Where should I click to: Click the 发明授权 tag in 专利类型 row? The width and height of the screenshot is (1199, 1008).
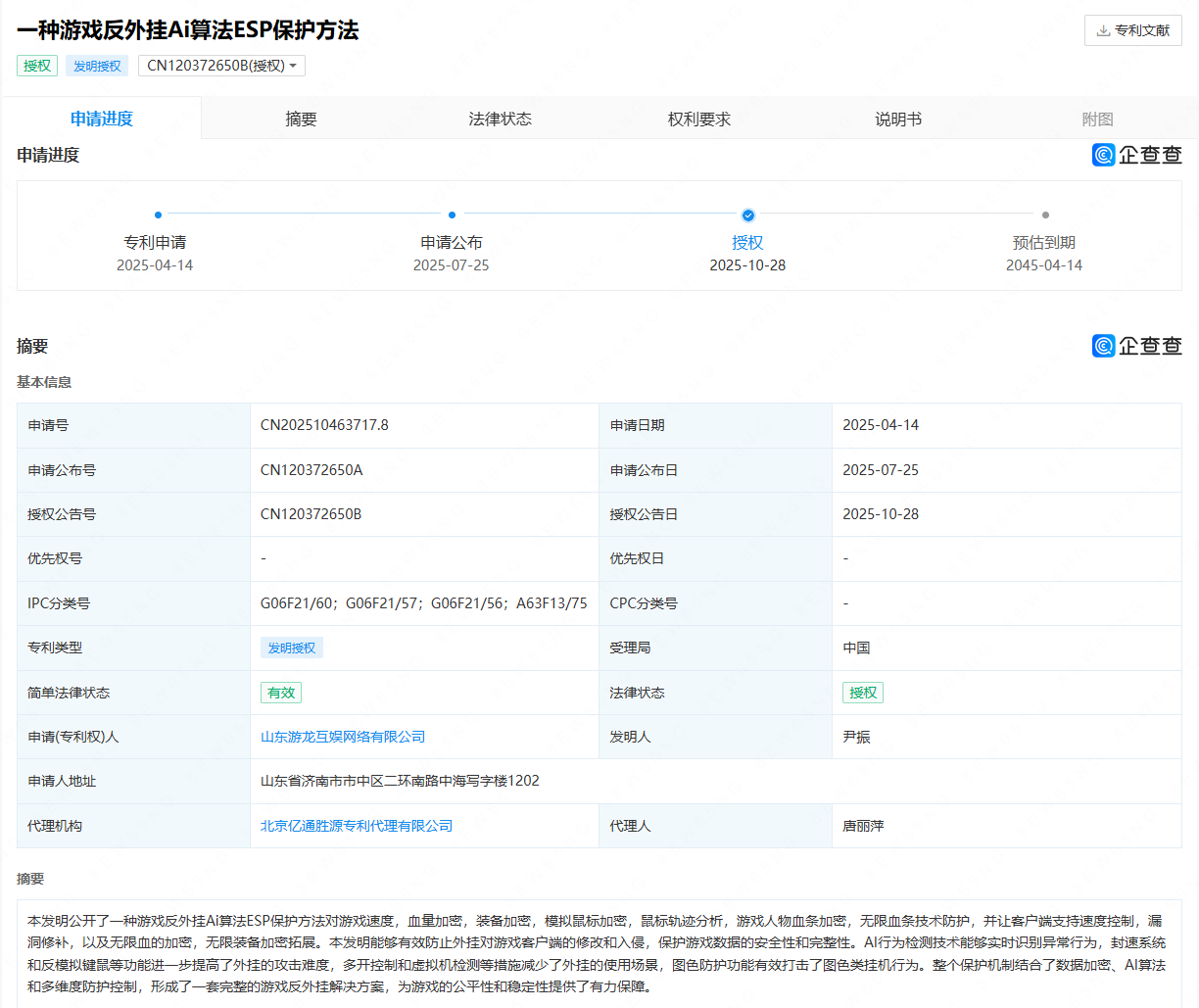[x=291, y=648]
